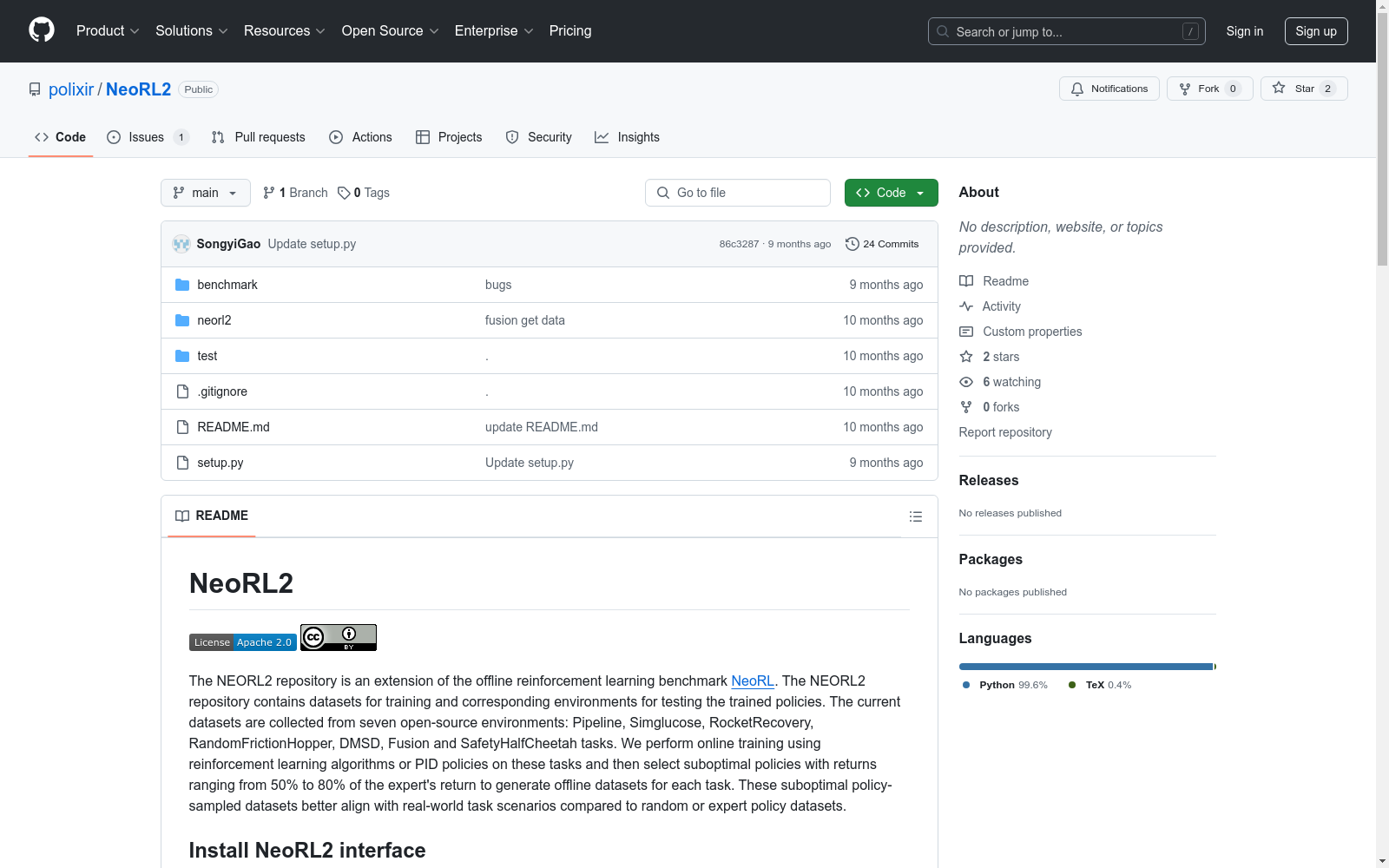This screenshot has height=868, width=1389.
Task: View the 24 Commits history
Action: tap(882, 244)
